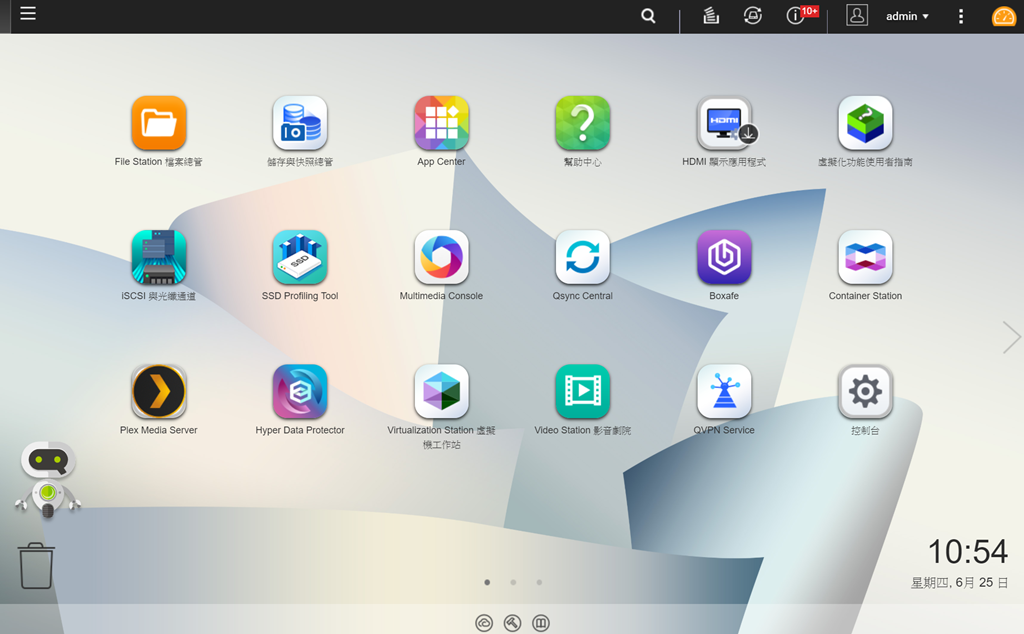Open the Boxafe app

[723, 258]
